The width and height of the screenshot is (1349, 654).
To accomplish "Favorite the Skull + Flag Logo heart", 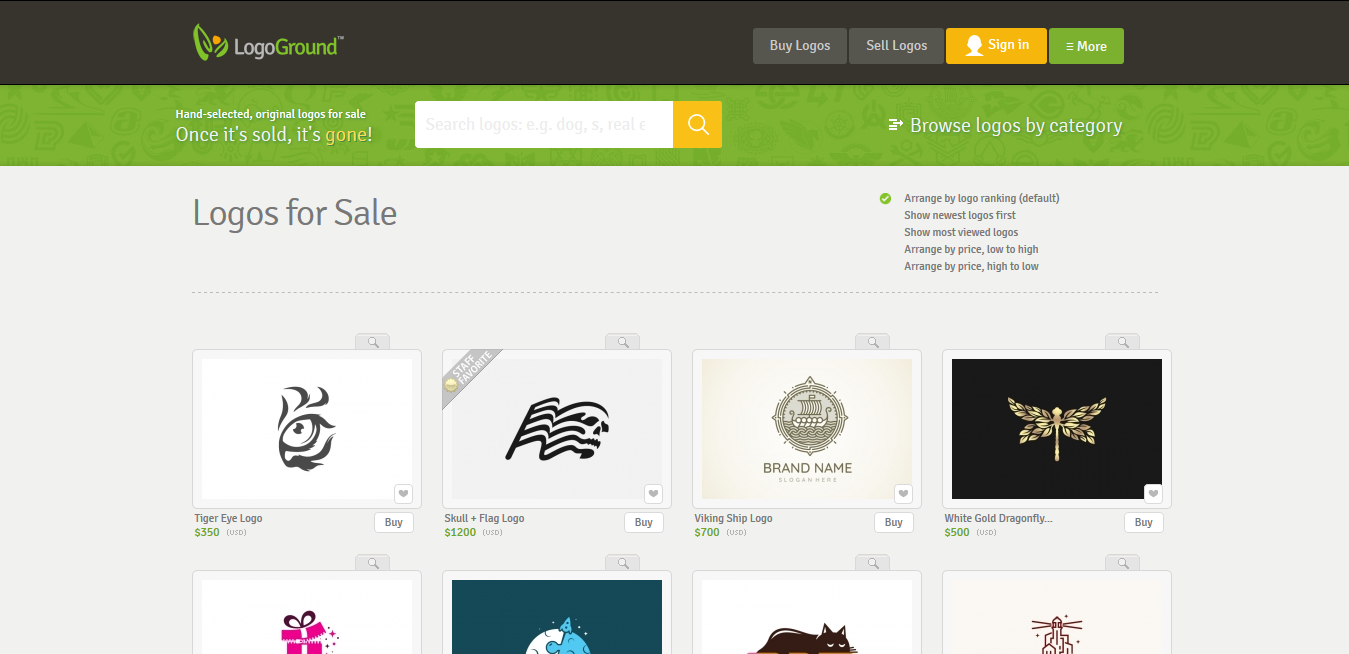I will point(653,493).
